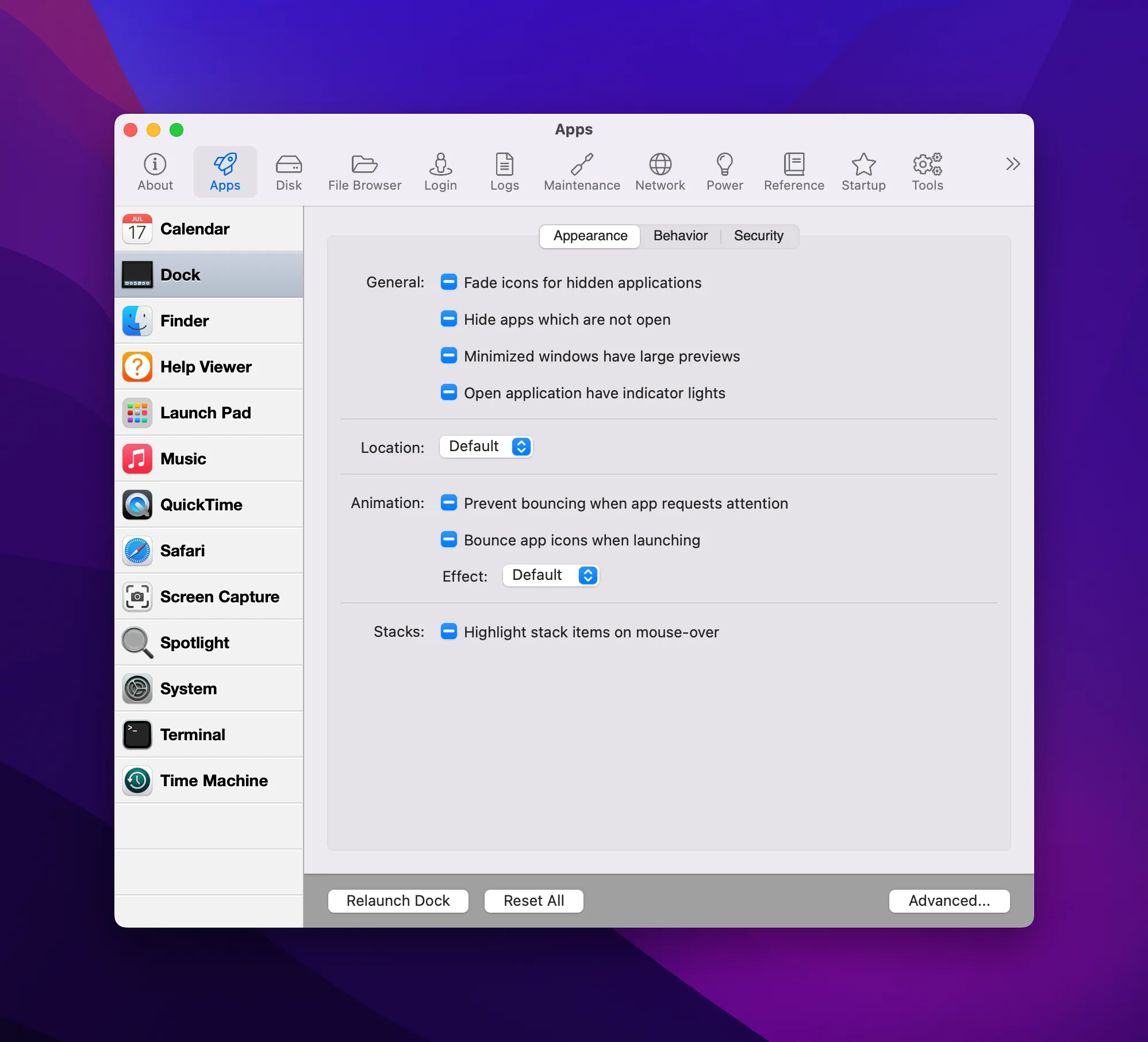Toggle Highlight stack items on mouse-over
The image size is (1148, 1042).
[x=448, y=632]
